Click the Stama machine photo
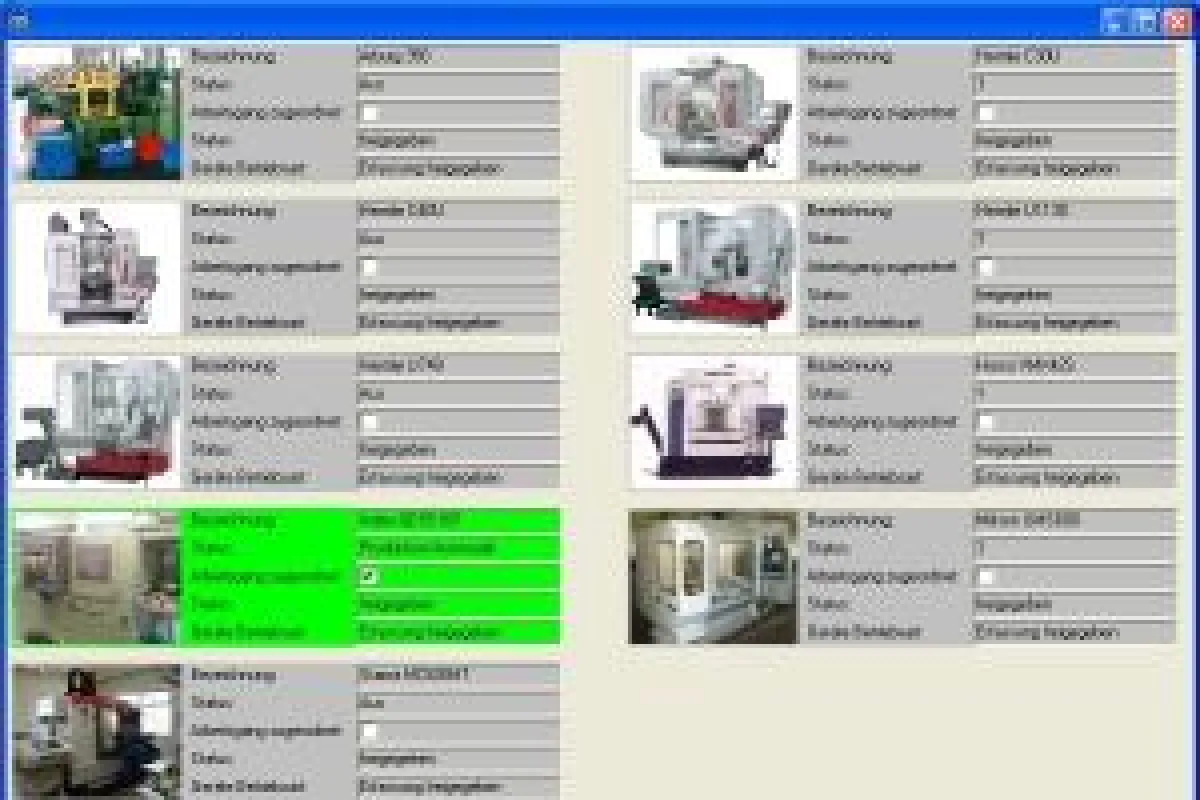Screen dimensions: 1200x800 pos(97,730)
